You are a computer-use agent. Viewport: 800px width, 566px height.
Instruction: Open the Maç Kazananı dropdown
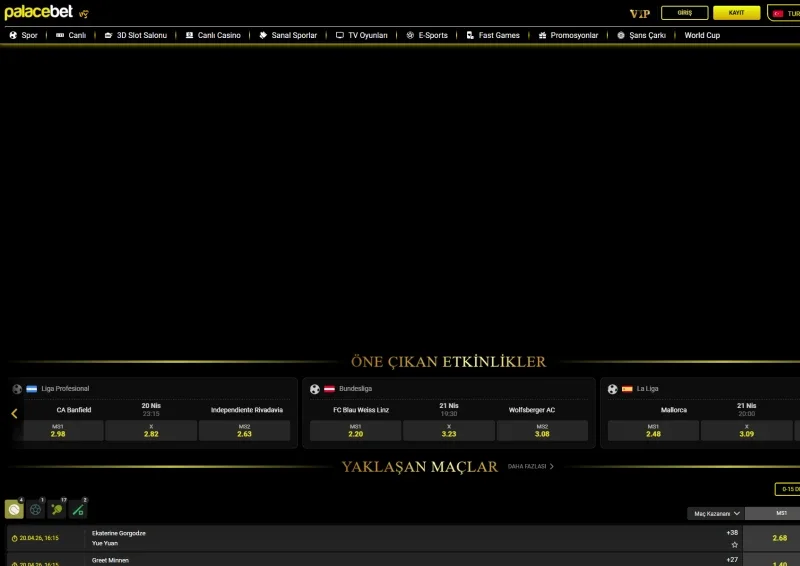[x=716, y=513]
